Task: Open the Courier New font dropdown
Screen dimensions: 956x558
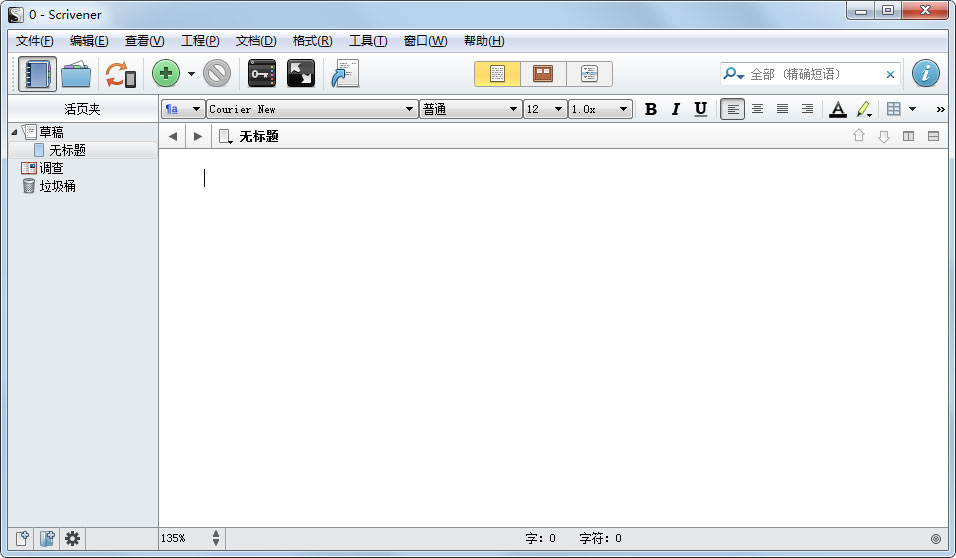Action: click(312, 109)
